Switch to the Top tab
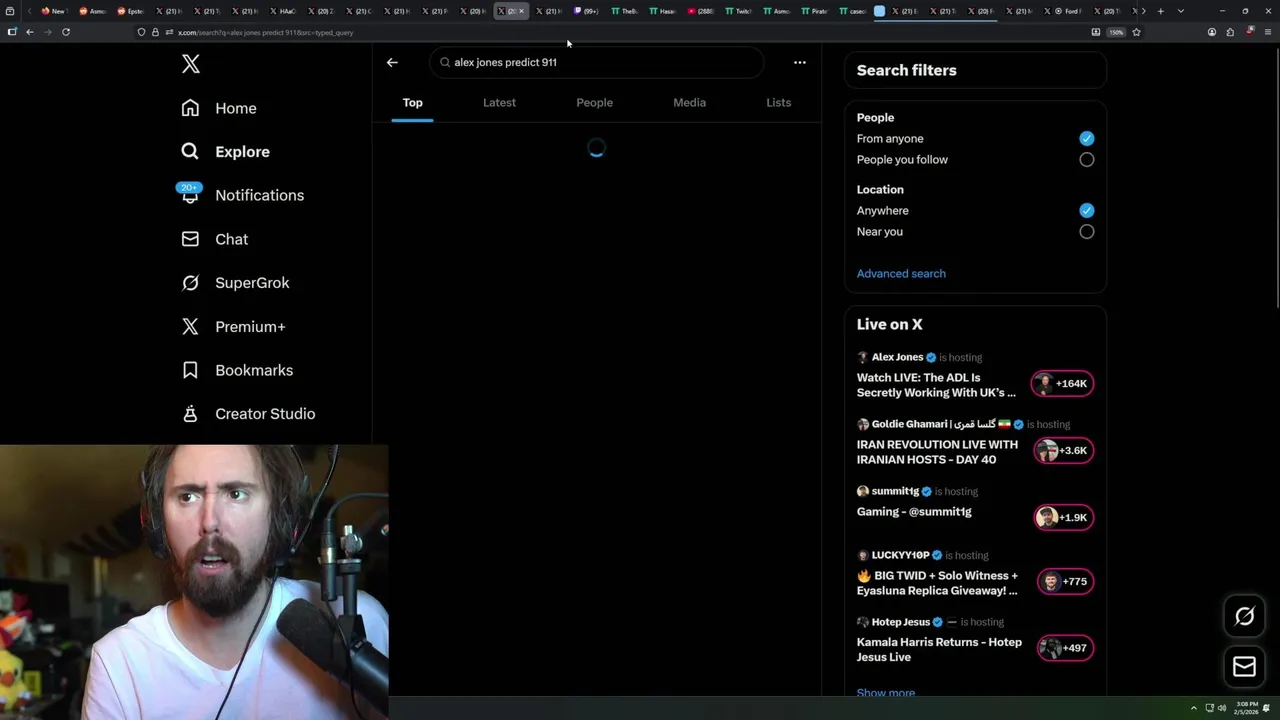This screenshot has width=1280, height=720. (x=412, y=102)
